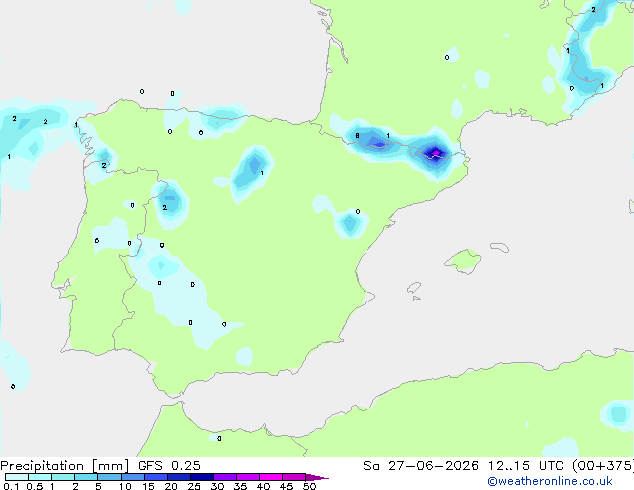Click the 0.5–1 mm legend color swatch
Screen dimensions: 634x490
(40, 477)
